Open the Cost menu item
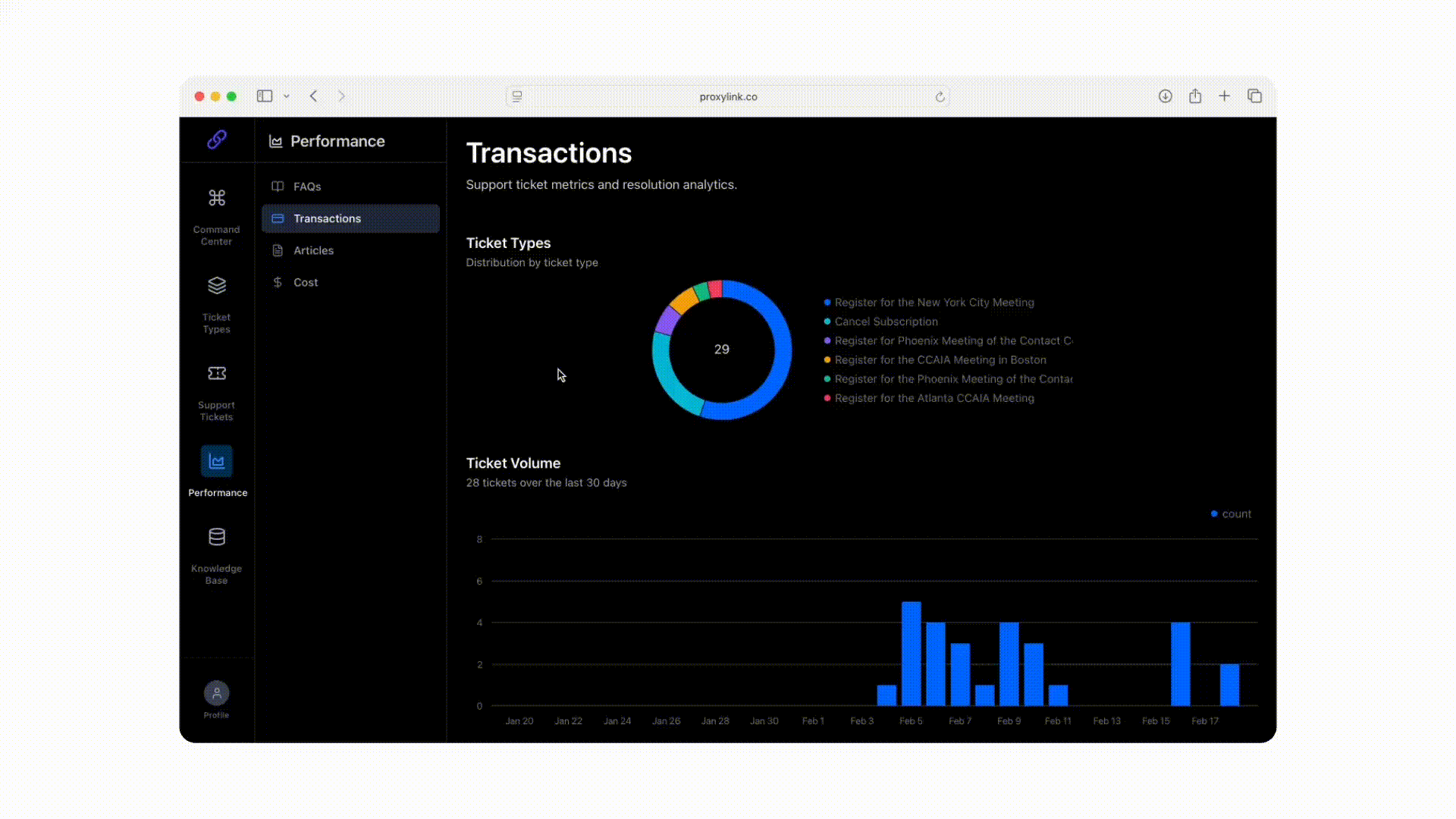 (306, 282)
